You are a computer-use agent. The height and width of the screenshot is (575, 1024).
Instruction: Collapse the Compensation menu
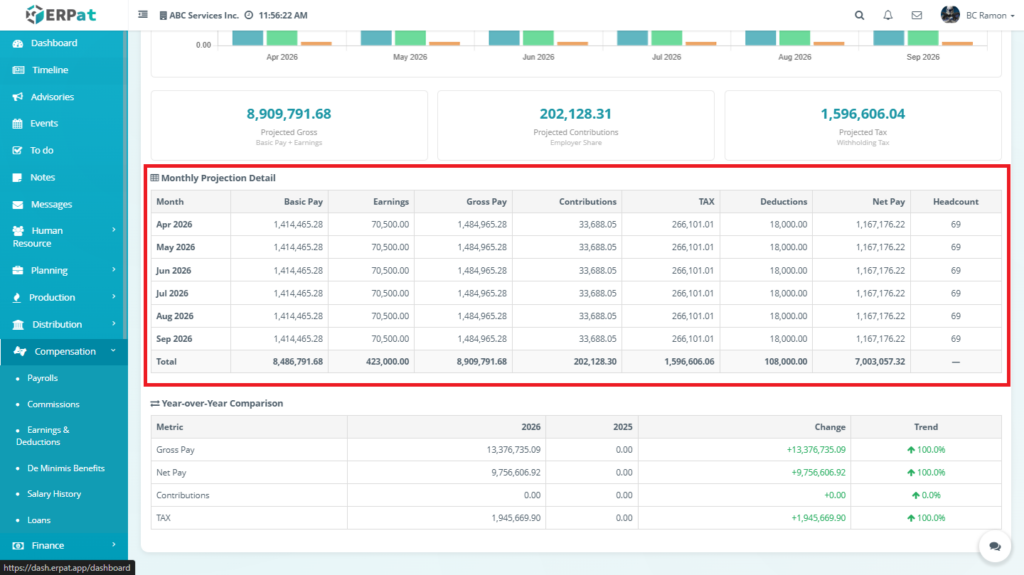[64, 351]
